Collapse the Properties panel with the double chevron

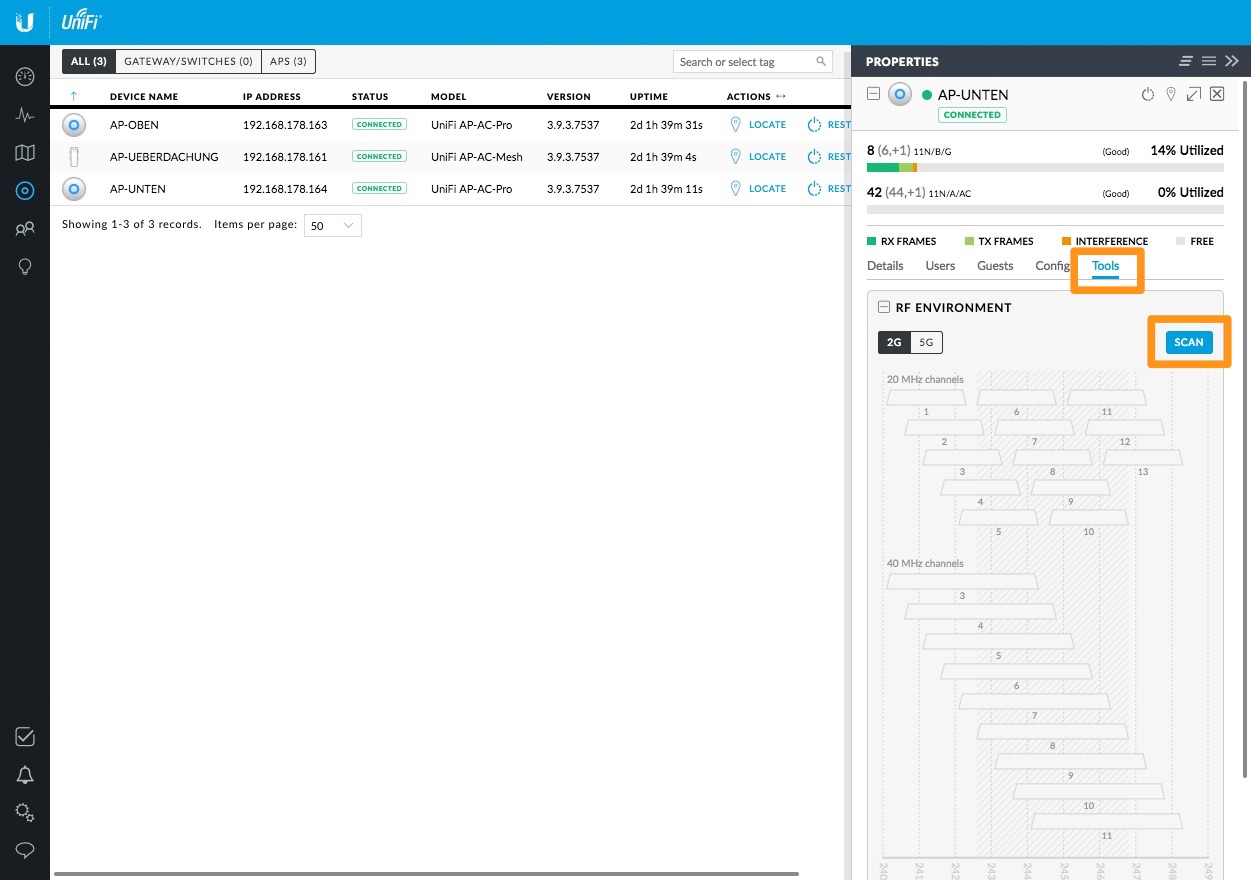pyautogui.click(x=1232, y=61)
